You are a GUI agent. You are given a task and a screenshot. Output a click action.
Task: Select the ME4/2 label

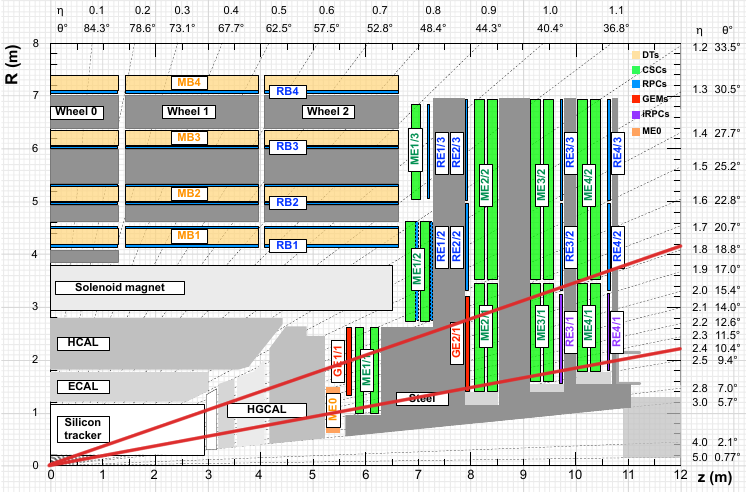[589, 186]
